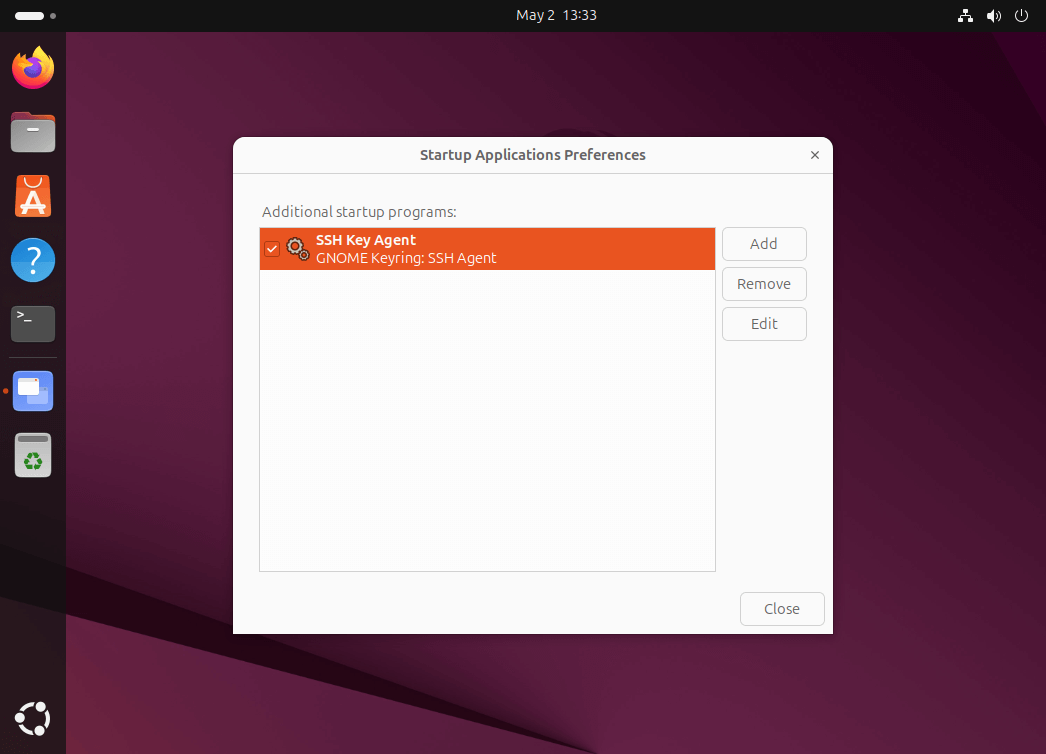The image size is (1046, 754).
Task: Open the power menu icon
Action: pyautogui.click(x=1021, y=15)
